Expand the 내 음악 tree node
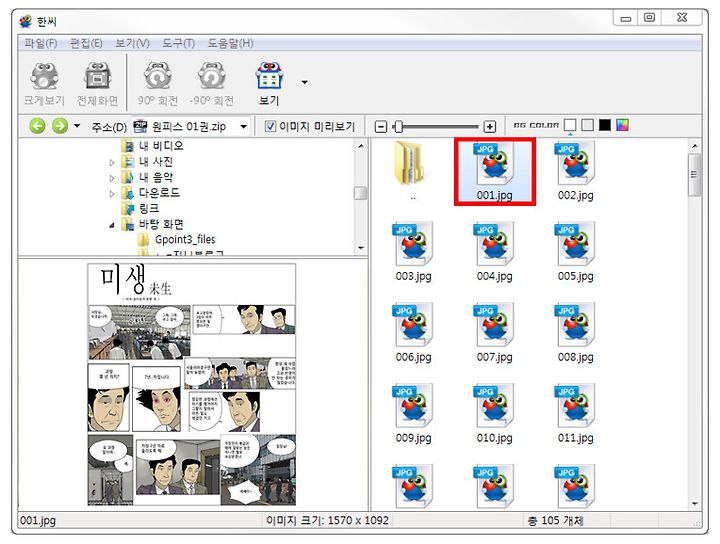 [x=112, y=178]
